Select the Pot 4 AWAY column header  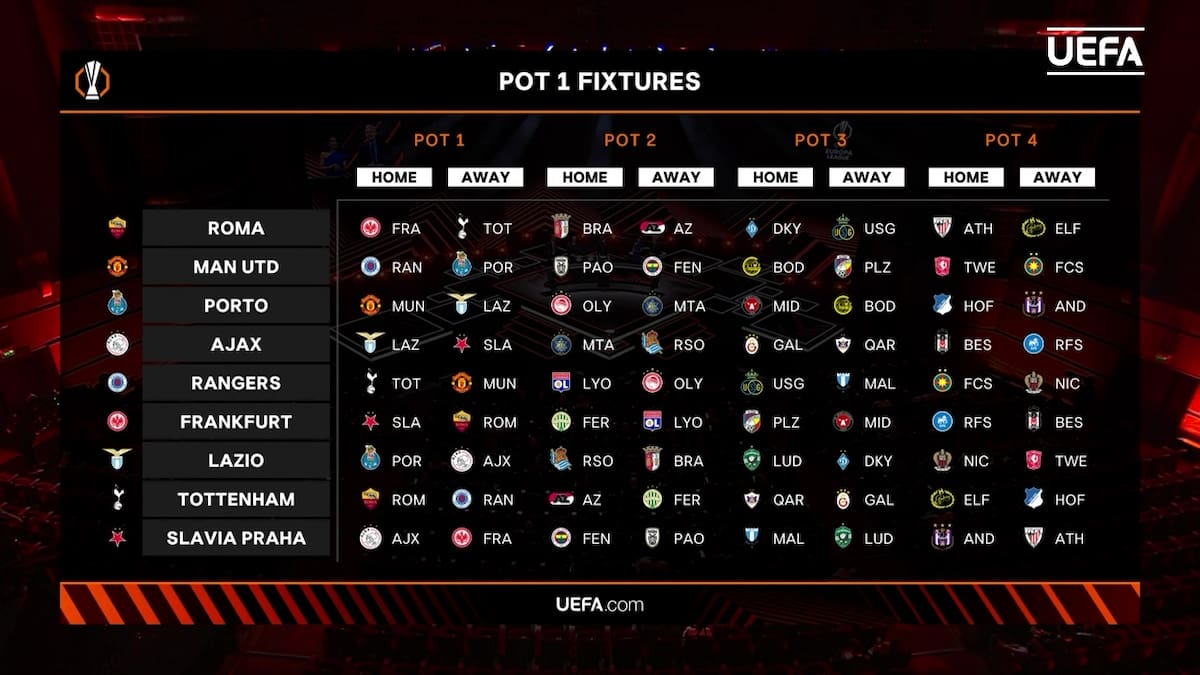coord(1057,177)
